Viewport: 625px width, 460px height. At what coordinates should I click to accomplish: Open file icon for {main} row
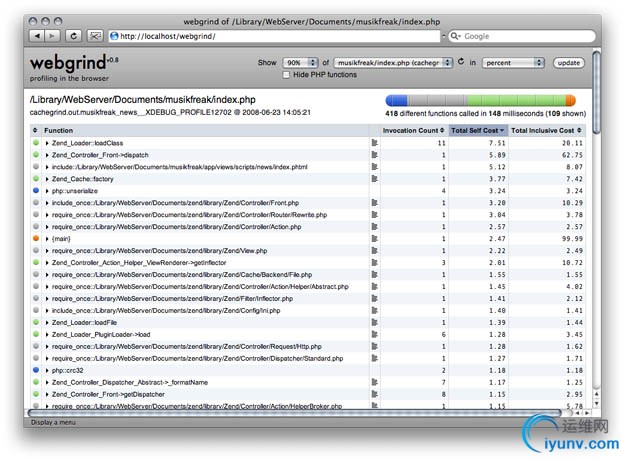click(x=374, y=238)
